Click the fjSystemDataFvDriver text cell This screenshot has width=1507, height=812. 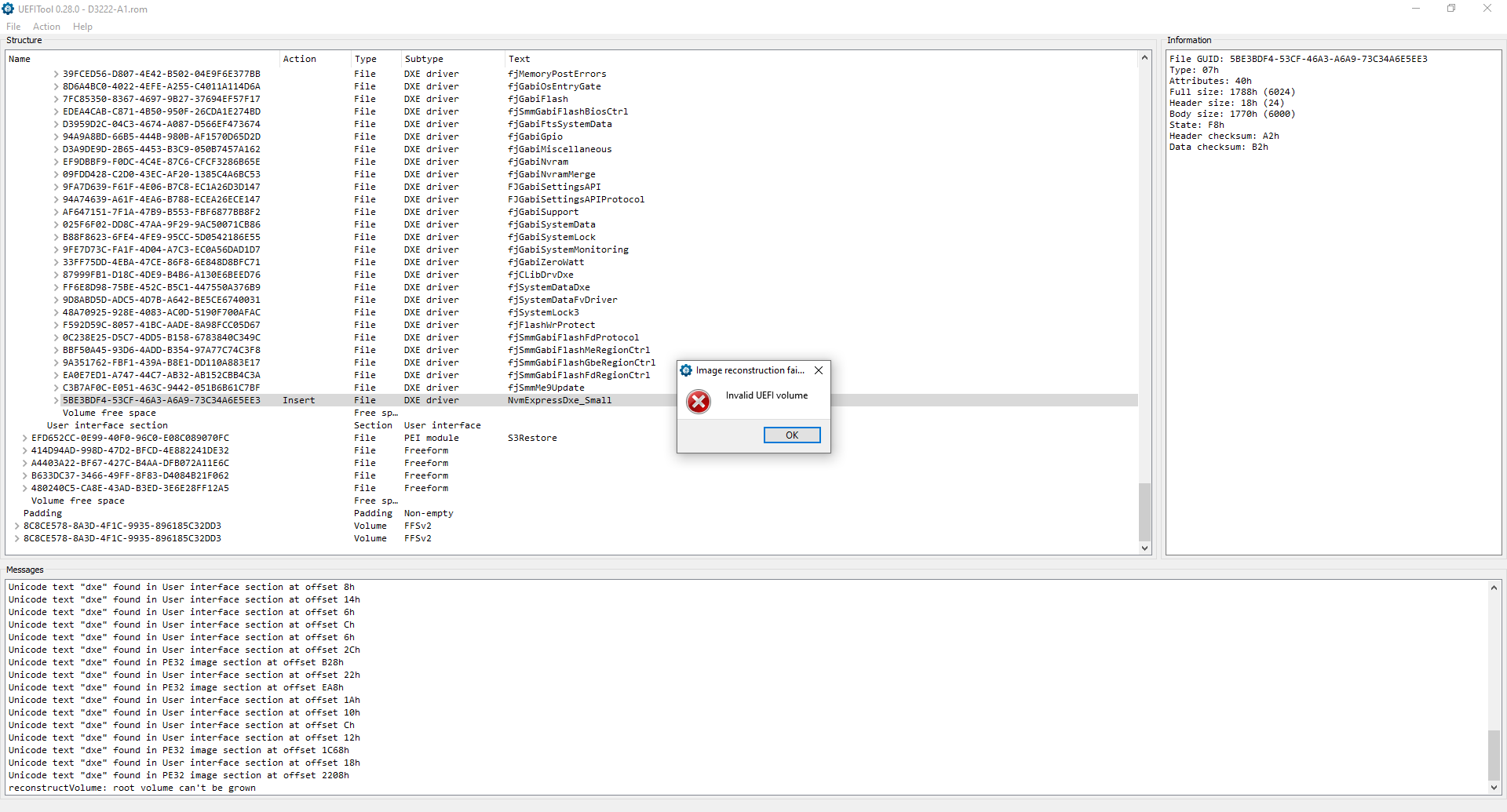pyautogui.click(x=563, y=300)
